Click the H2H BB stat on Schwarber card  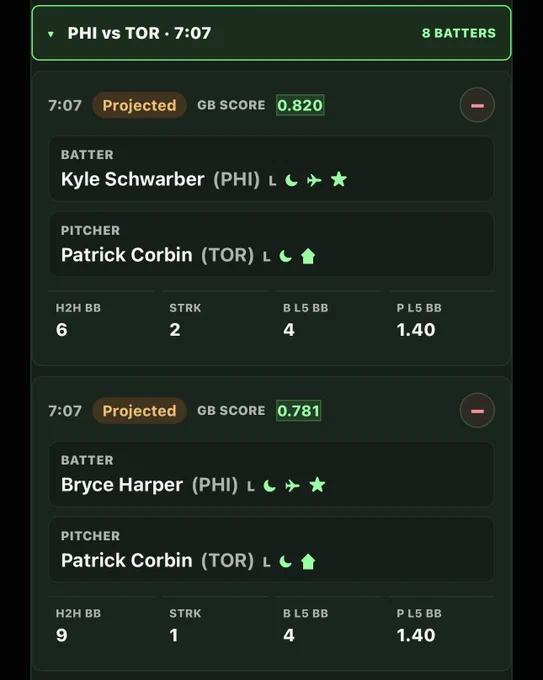[x=78, y=319]
